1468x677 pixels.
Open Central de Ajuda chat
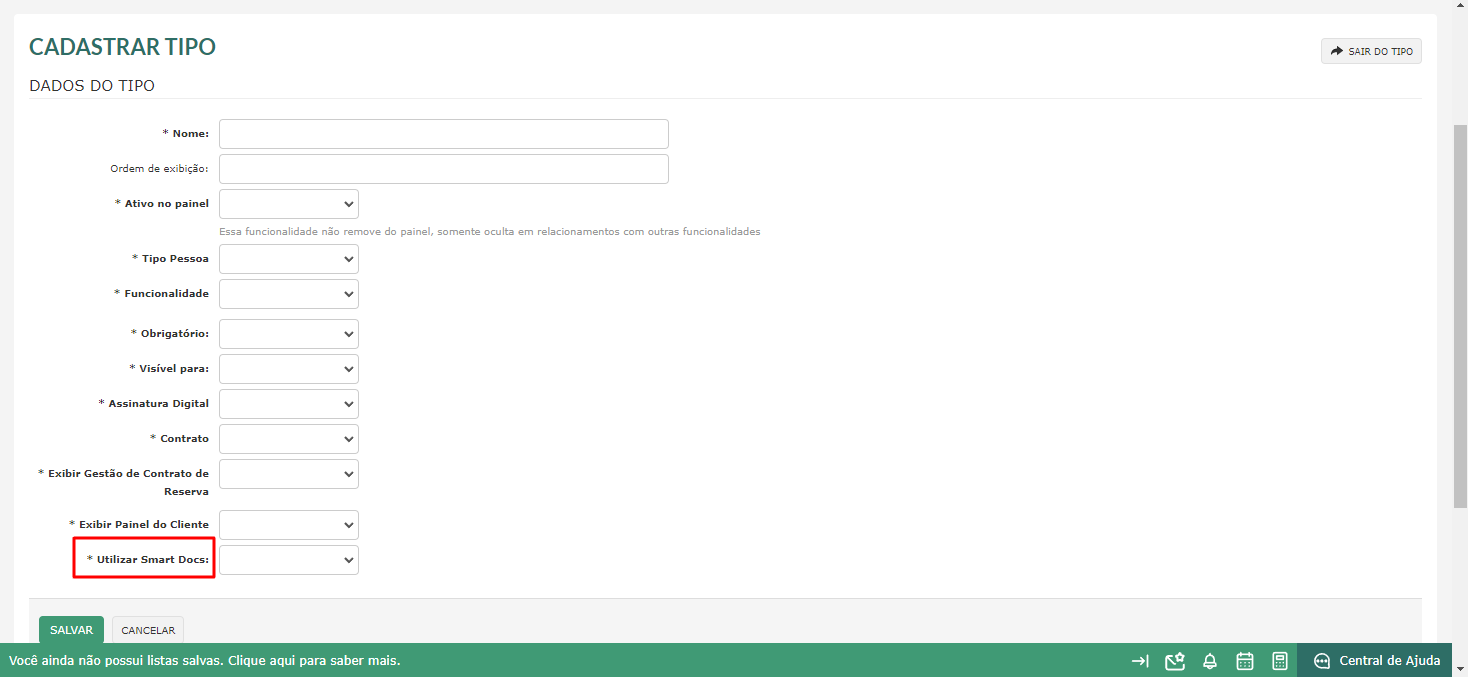(x=1376, y=661)
